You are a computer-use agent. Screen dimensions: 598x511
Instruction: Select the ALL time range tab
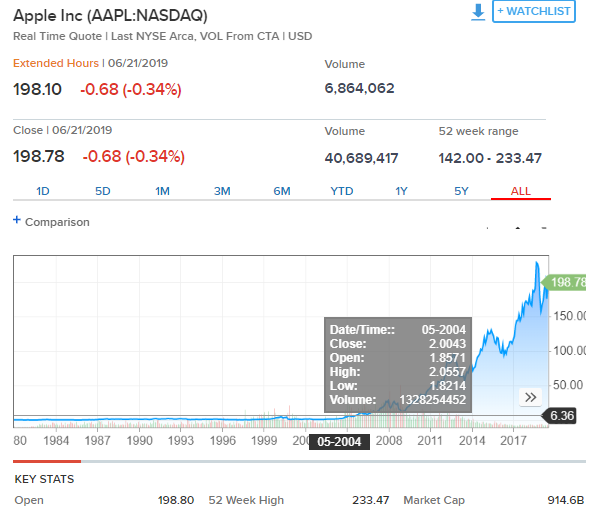coord(521,191)
